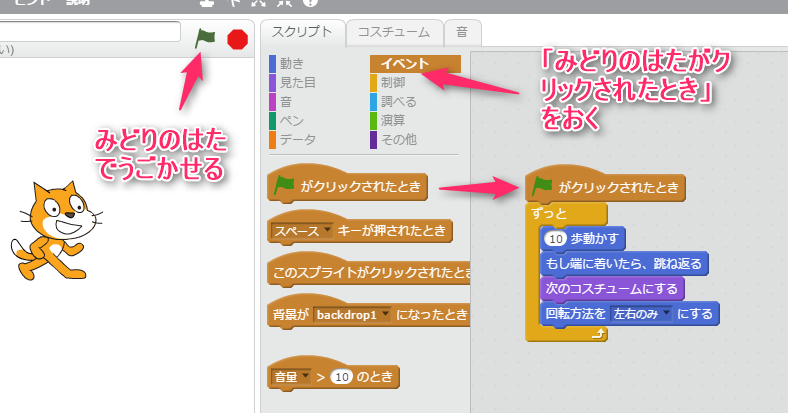Click flag icon on script hat block
This screenshot has height=413, width=788.
click(542, 186)
